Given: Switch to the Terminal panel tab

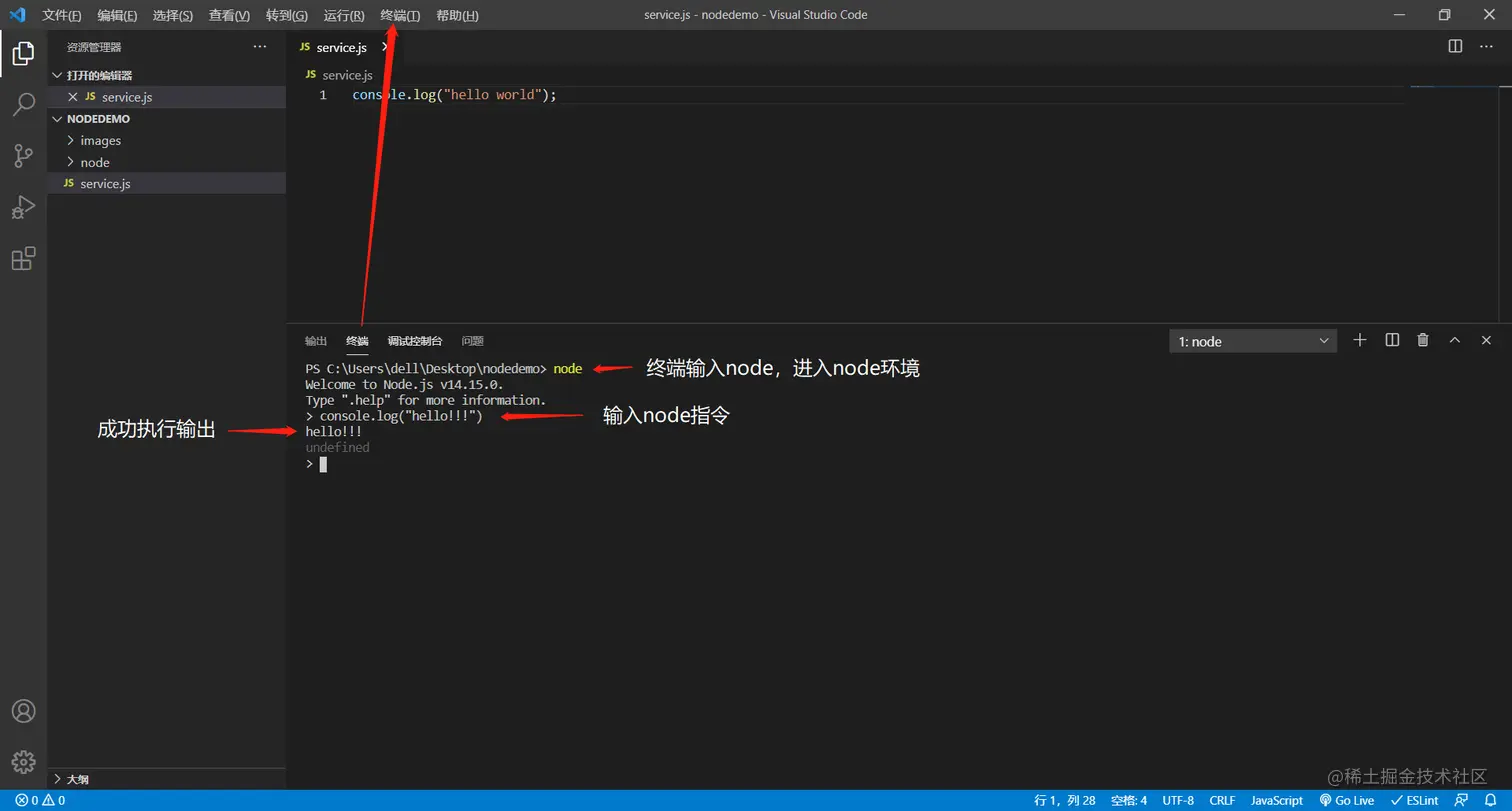Looking at the screenshot, I should [x=357, y=341].
